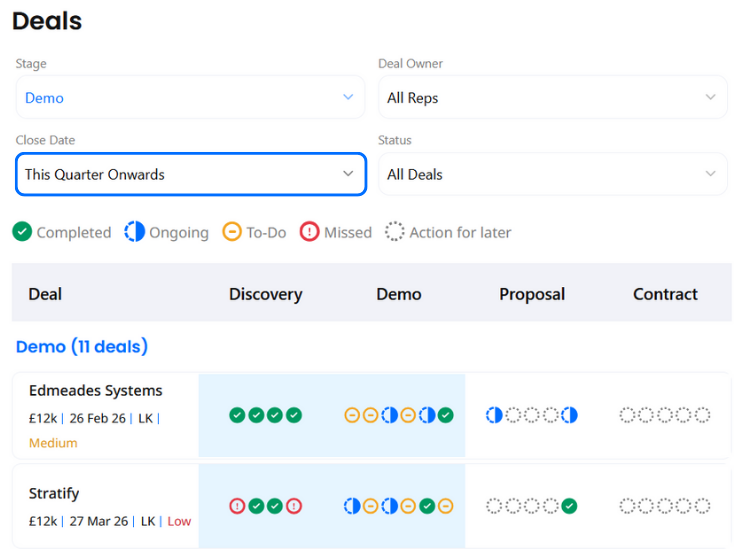Toggle the Completed legend filter

62,232
